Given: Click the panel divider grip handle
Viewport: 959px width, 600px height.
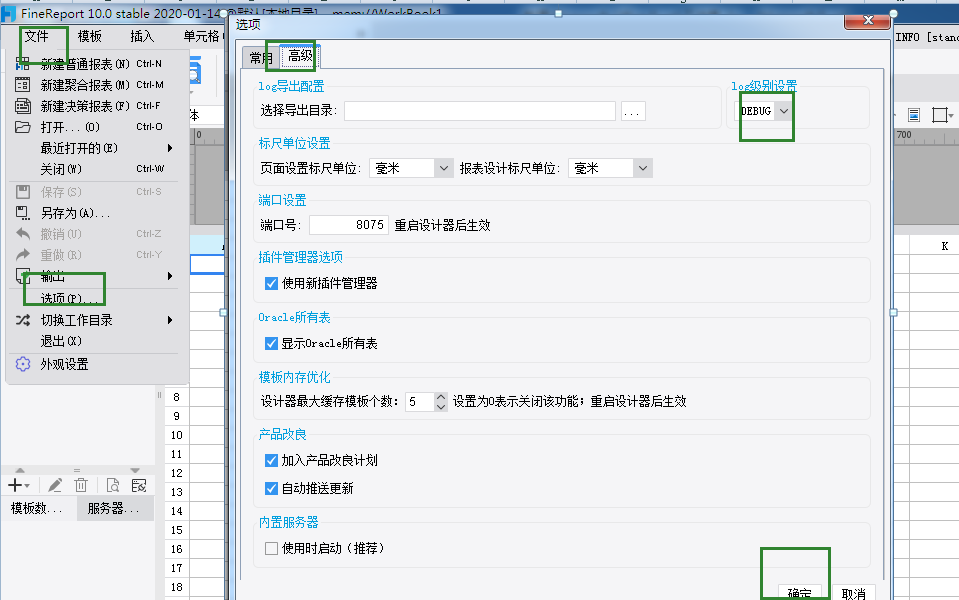Looking at the screenshot, I should pos(159,395).
